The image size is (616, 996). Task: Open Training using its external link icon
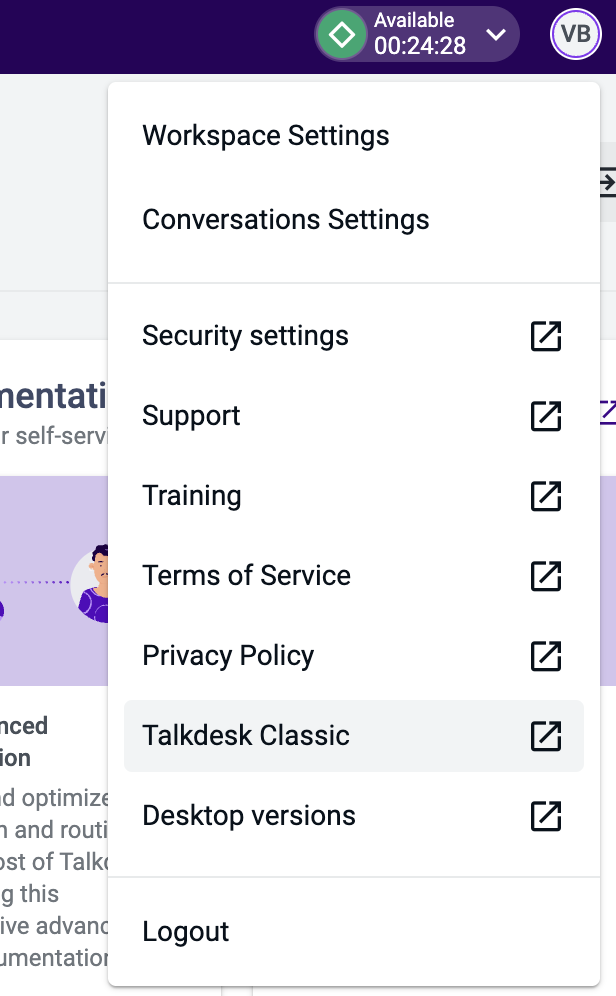(545, 496)
